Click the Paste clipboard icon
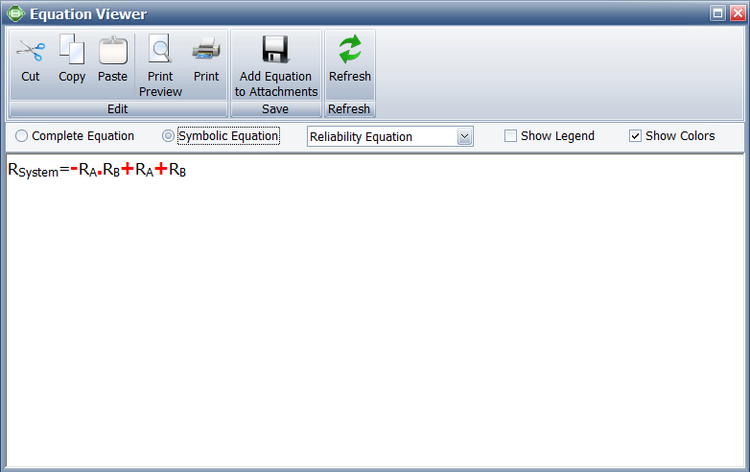750x472 pixels. click(x=113, y=50)
